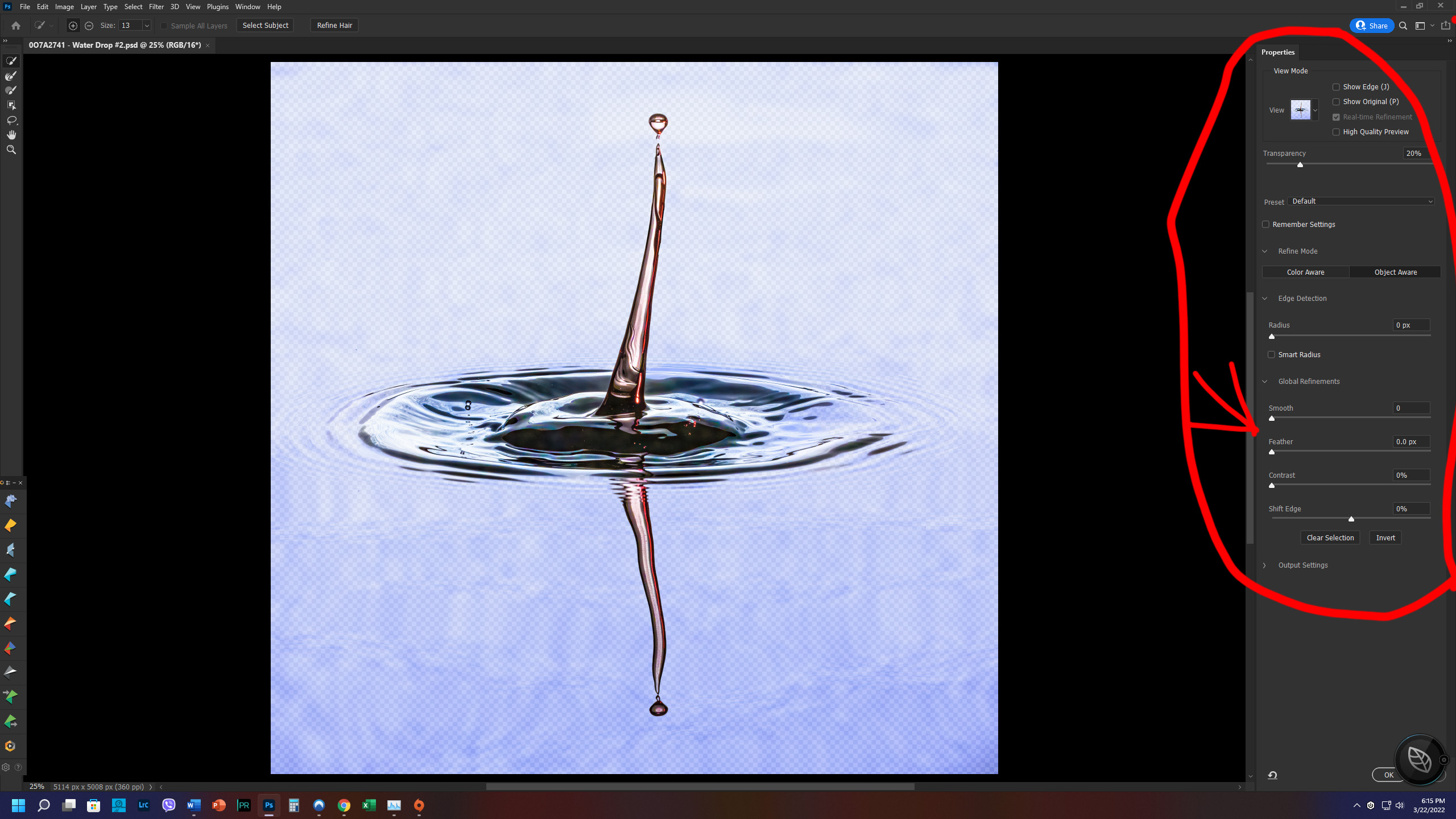Open the Preset dropdown

[1362, 201]
